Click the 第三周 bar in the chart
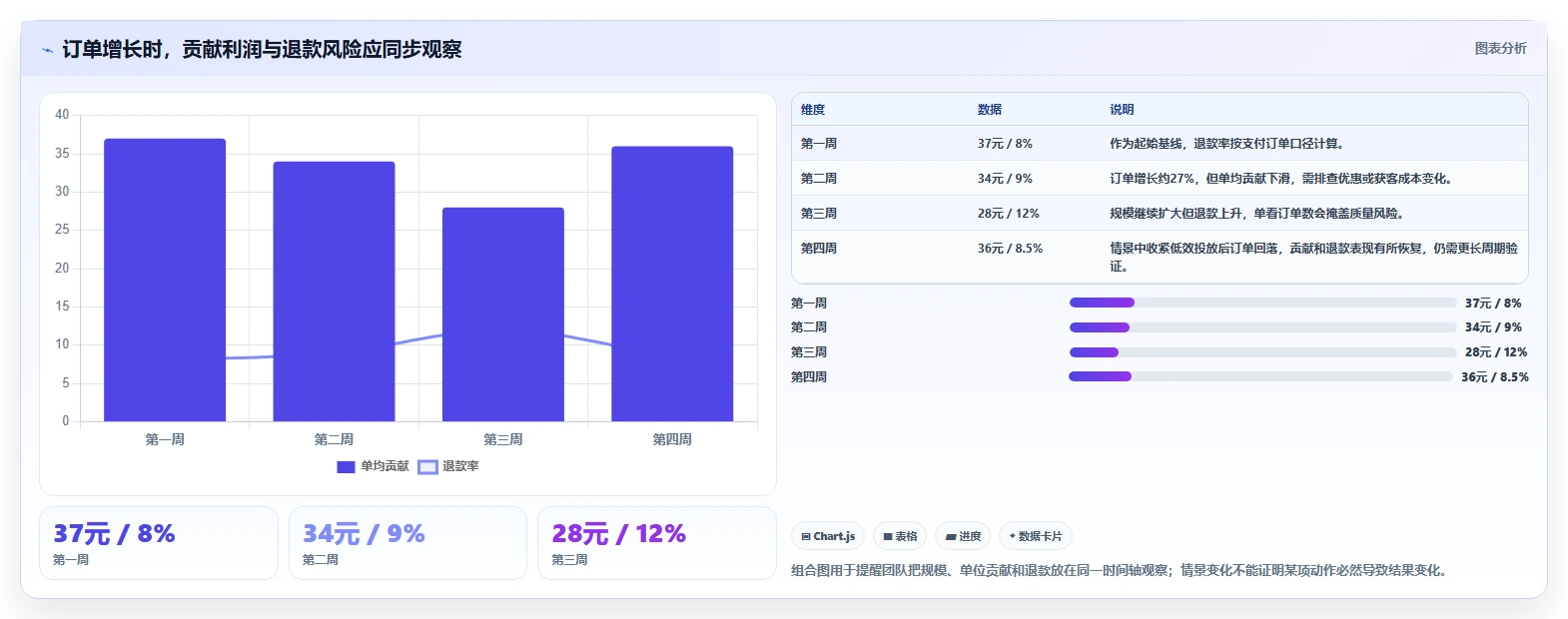The width and height of the screenshot is (1568, 619). (503, 314)
